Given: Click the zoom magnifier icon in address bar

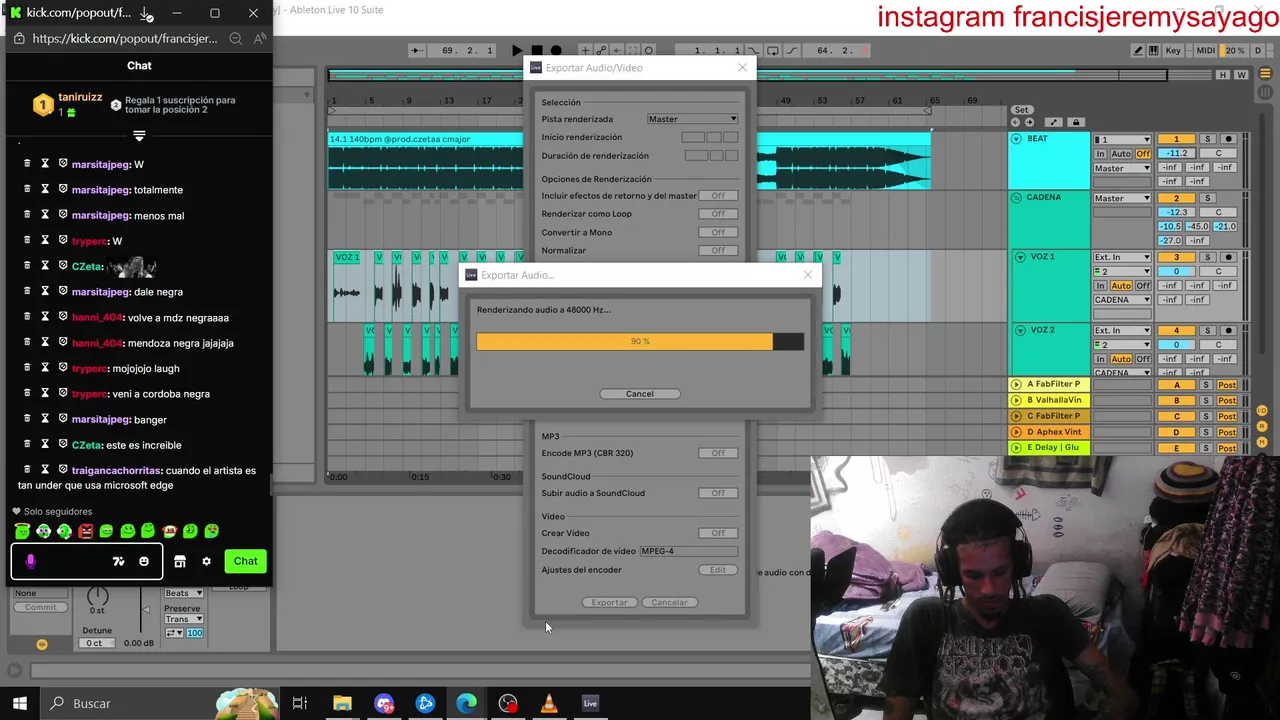Looking at the screenshot, I should (236, 38).
